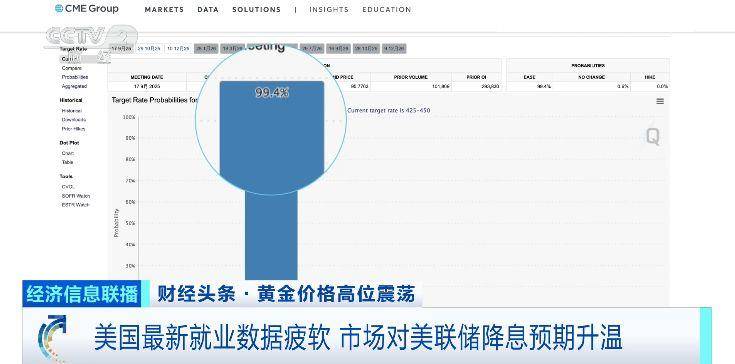This screenshot has width=735, height=364.
Task: Open Prior Hikes under Historical
Action: pyautogui.click(x=74, y=129)
